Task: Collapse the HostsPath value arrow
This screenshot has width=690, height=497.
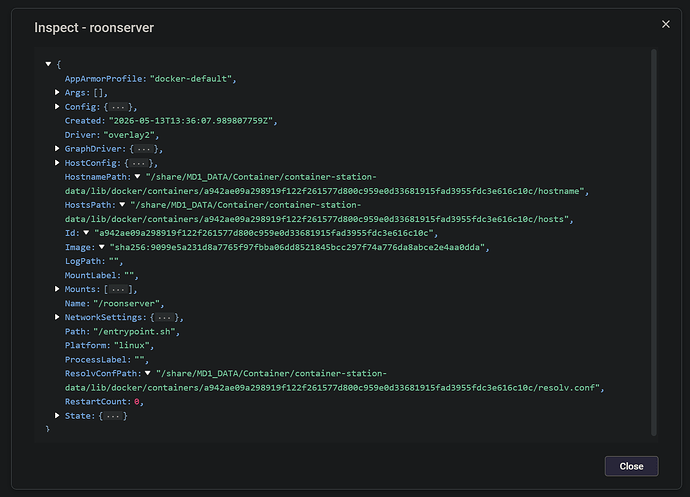Action: click(122, 205)
